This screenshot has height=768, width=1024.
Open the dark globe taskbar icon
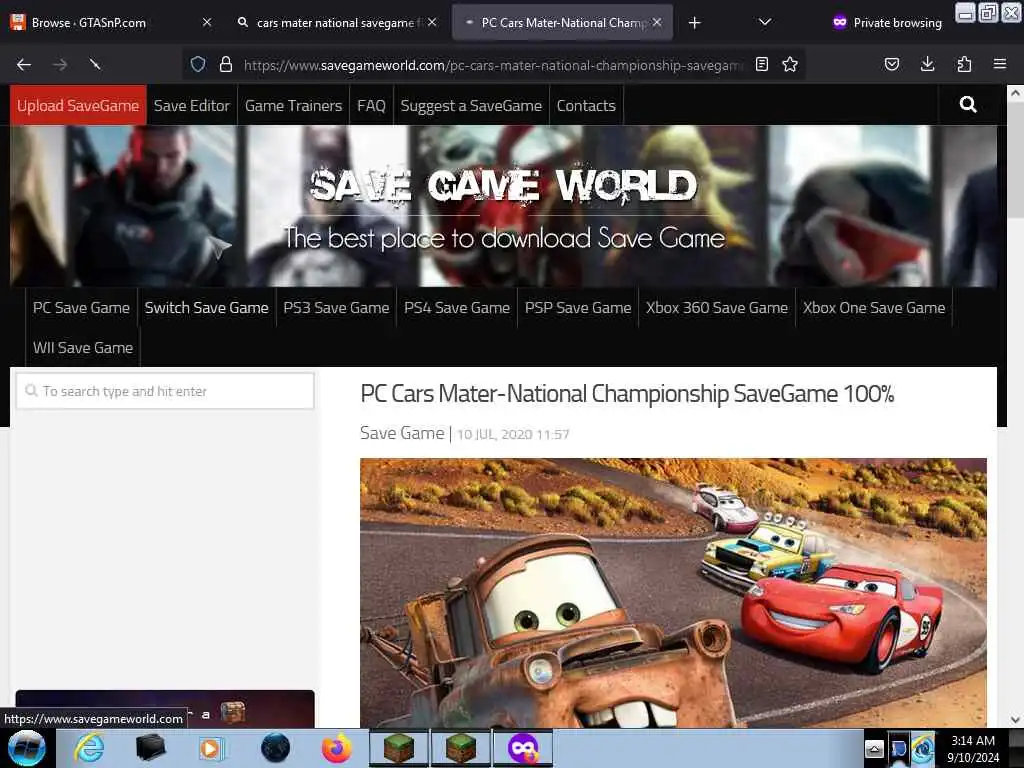point(275,748)
